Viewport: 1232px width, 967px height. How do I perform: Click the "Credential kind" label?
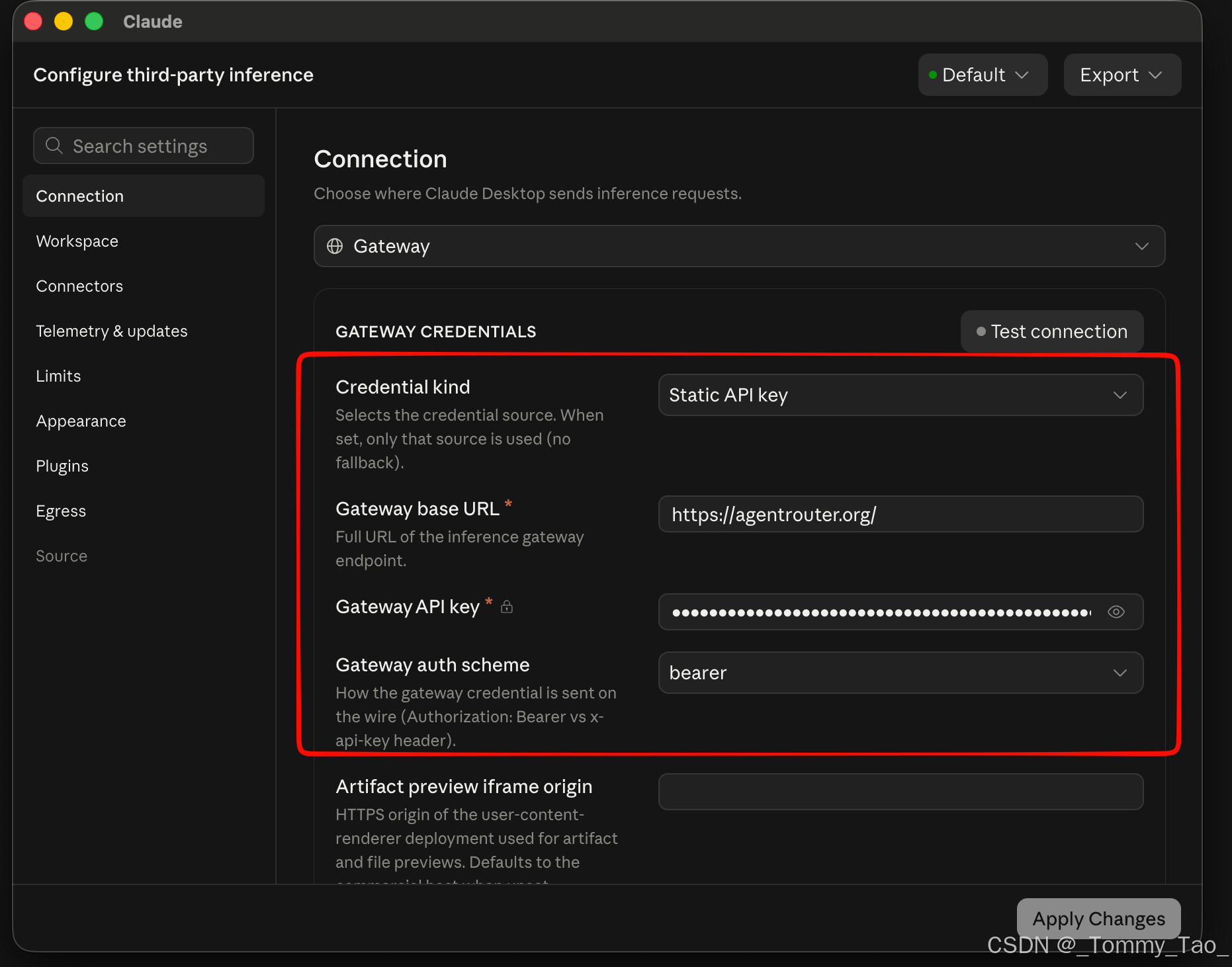(x=403, y=387)
